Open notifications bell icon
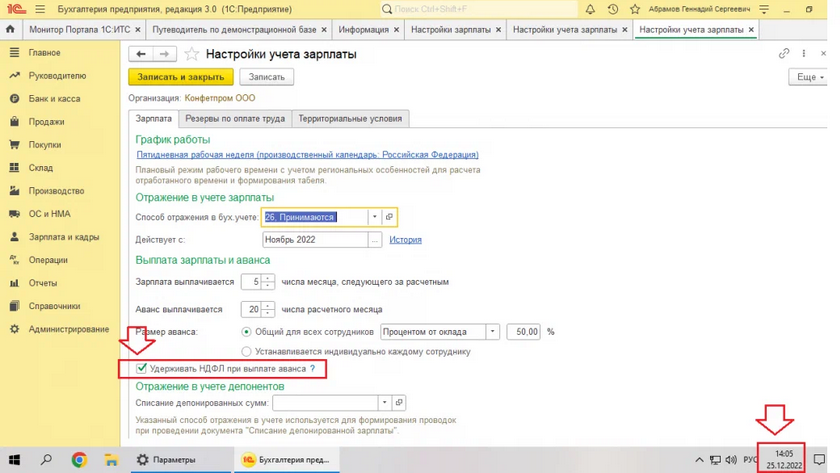840x473 pixels. [x=590, y=9]
